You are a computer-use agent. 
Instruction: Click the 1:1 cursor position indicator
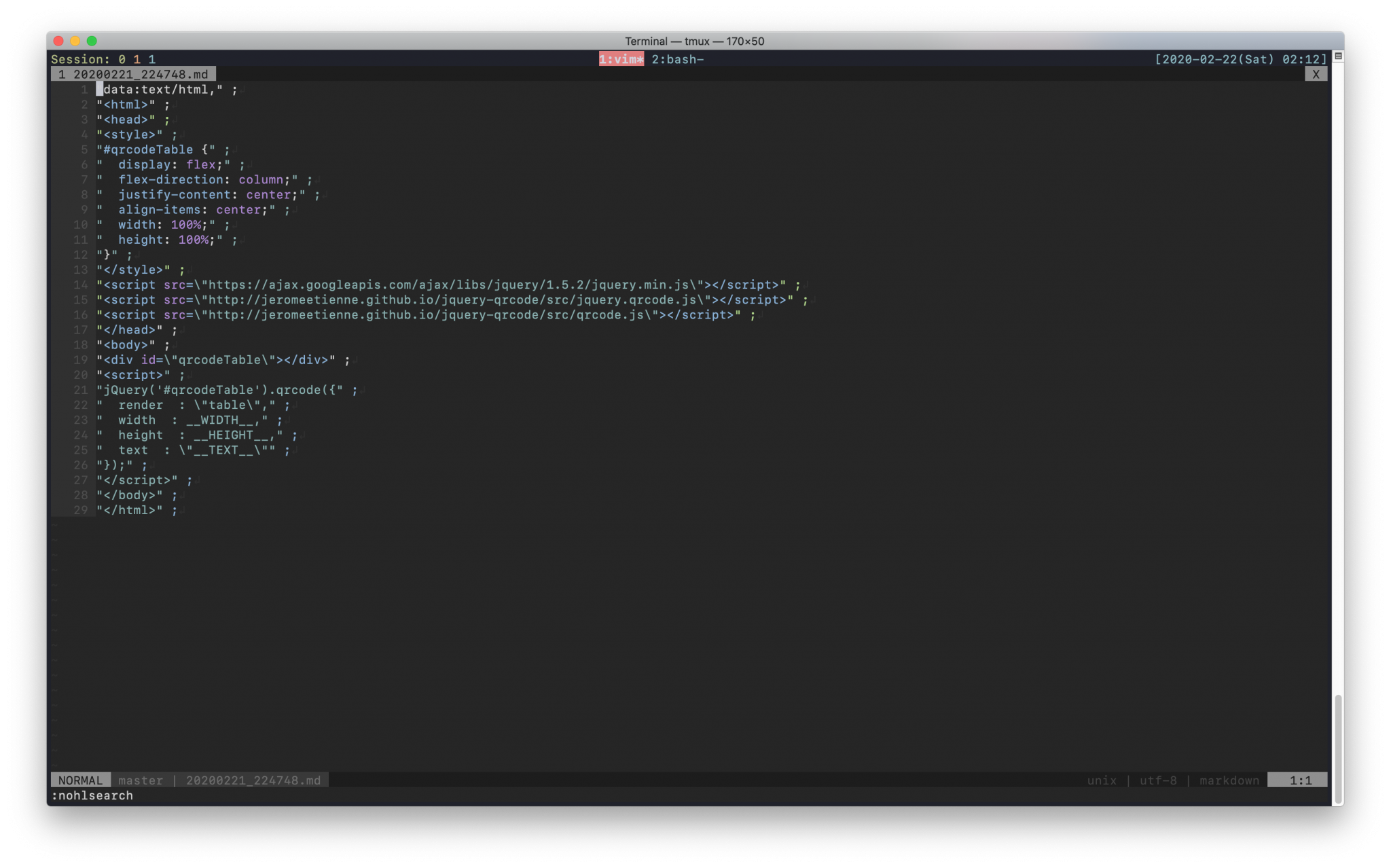click(1299, 780)
